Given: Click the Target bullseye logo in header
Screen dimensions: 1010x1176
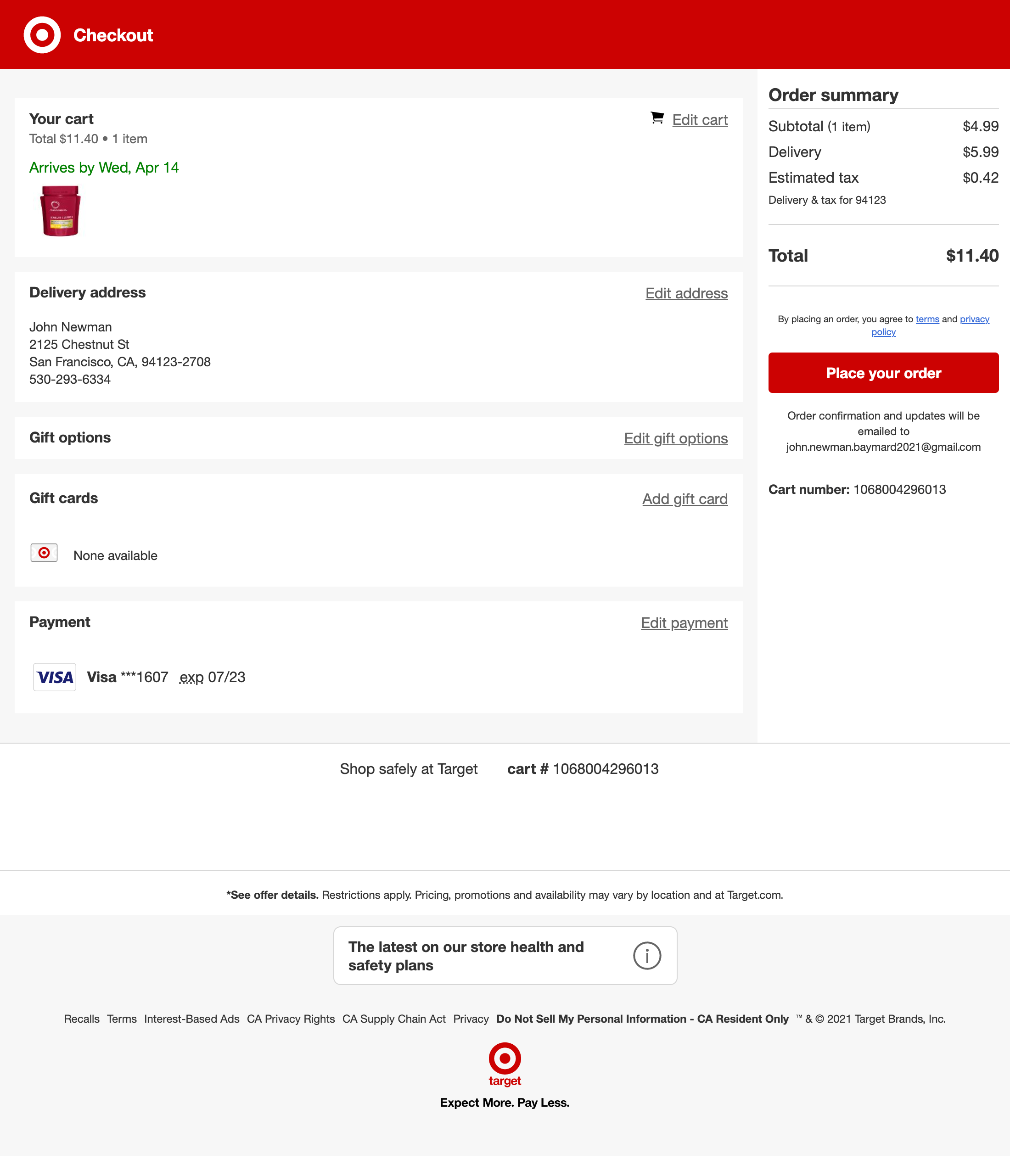Looking at the screenshot, I should (42, 35).
